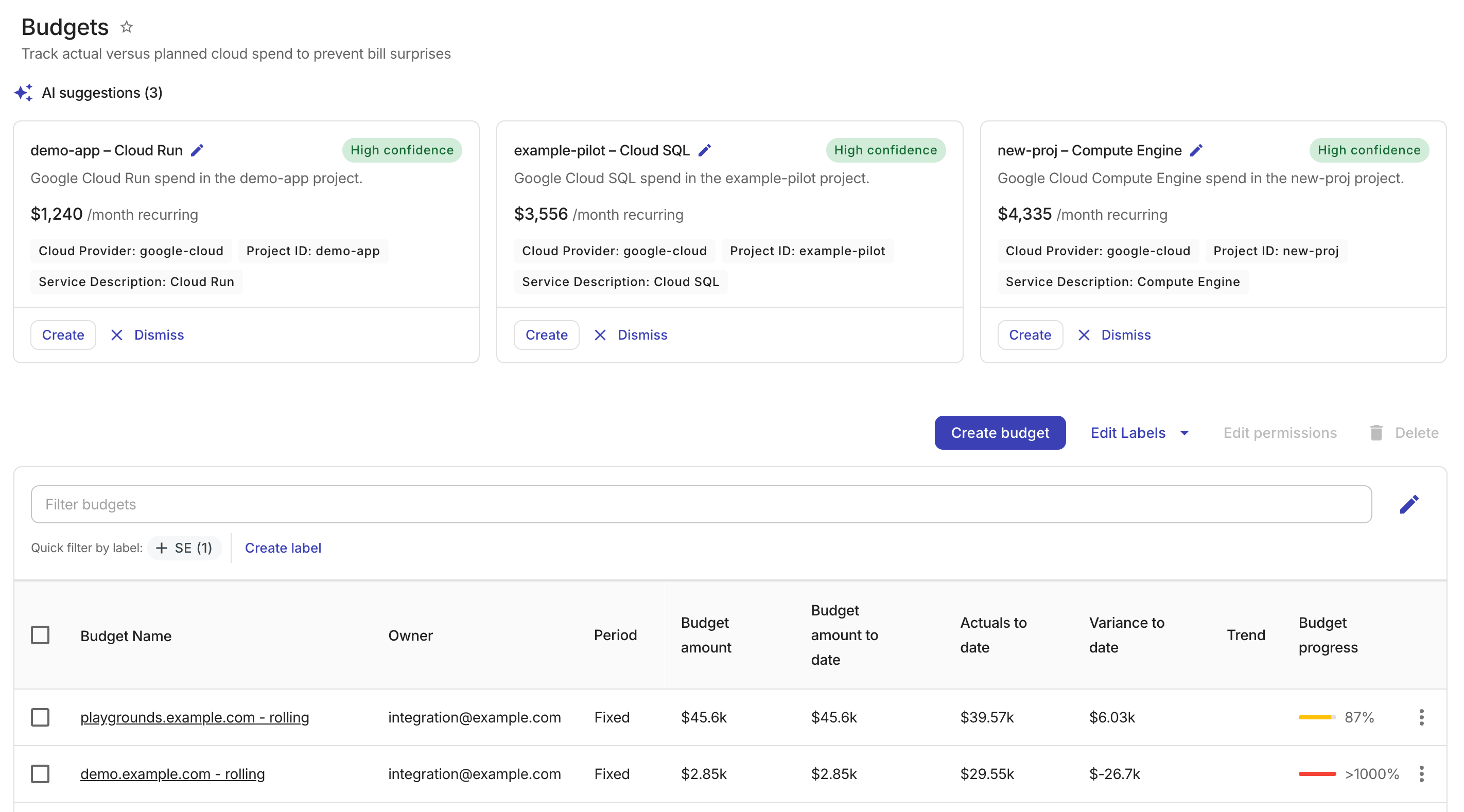This screenshot has height=812, width=1464.
Task: Sort by the Variance to date column
Action: click(1126, 636)
